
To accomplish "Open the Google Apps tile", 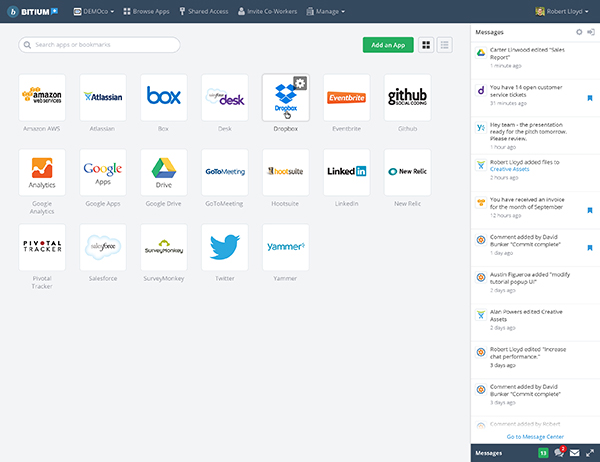I will point(103,172).
